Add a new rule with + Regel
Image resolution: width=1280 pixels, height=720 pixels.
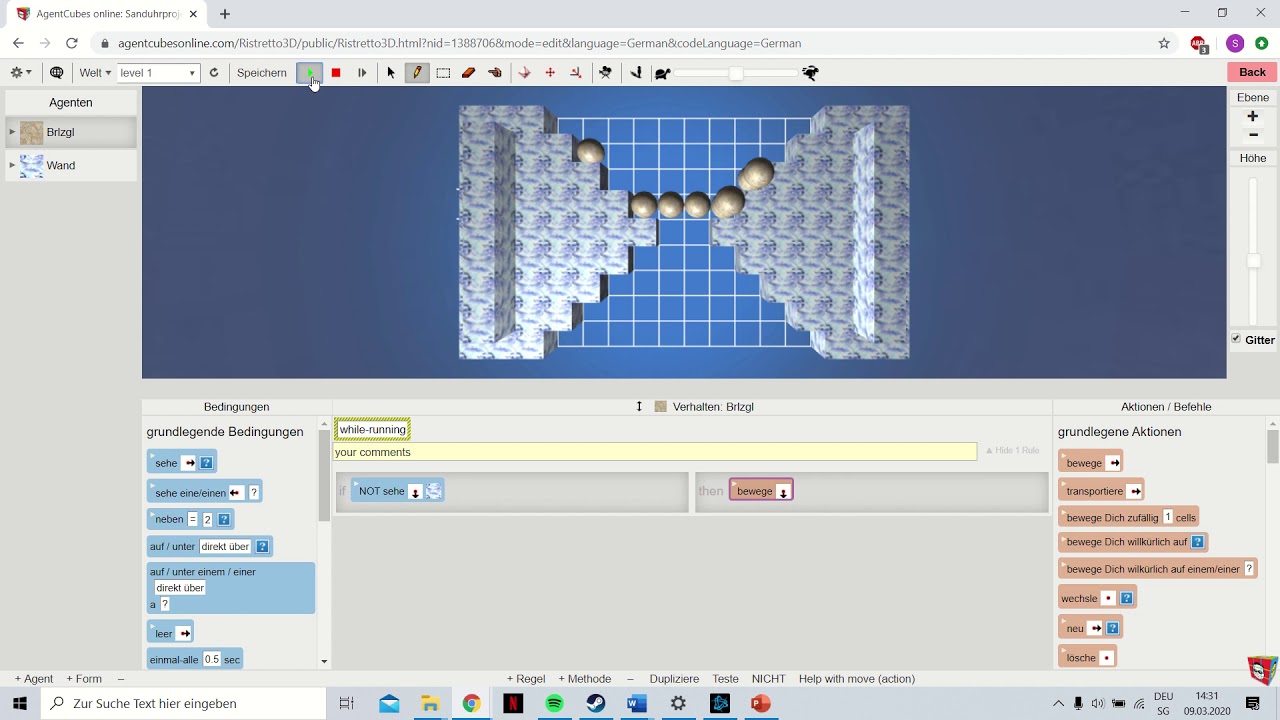click(526, 679)
